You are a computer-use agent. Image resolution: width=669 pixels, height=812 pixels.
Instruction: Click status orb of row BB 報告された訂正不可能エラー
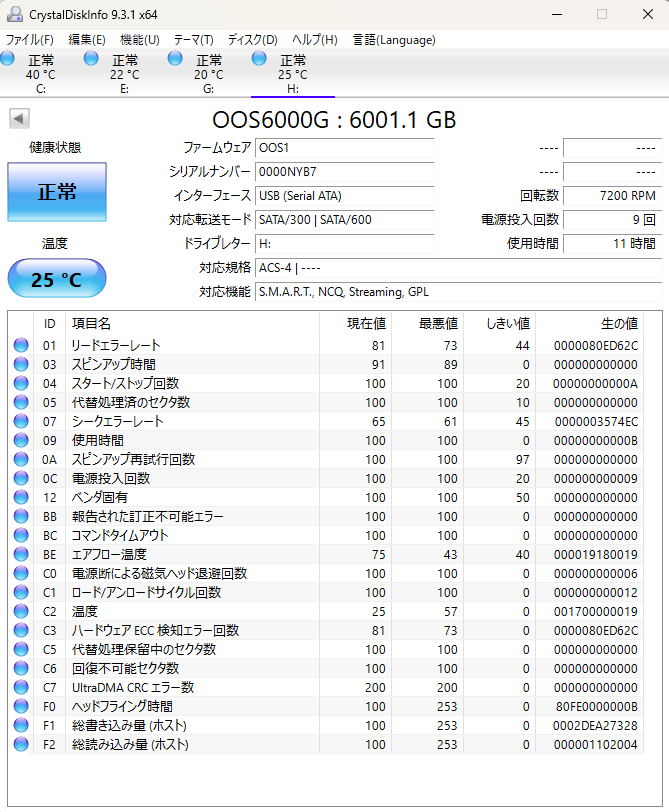[x=21, y=516]
